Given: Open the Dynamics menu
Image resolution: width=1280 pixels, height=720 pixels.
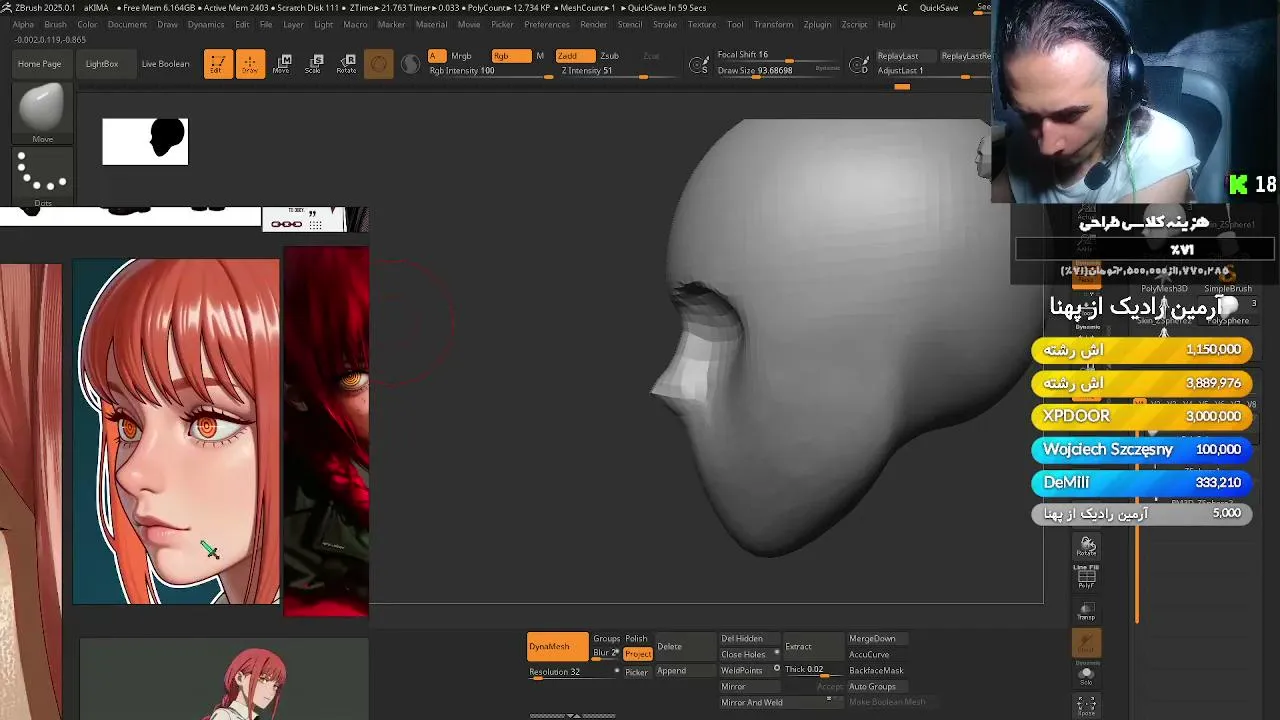Looking at the screenshot, I should pyautogui.click(x=206, y=24).
